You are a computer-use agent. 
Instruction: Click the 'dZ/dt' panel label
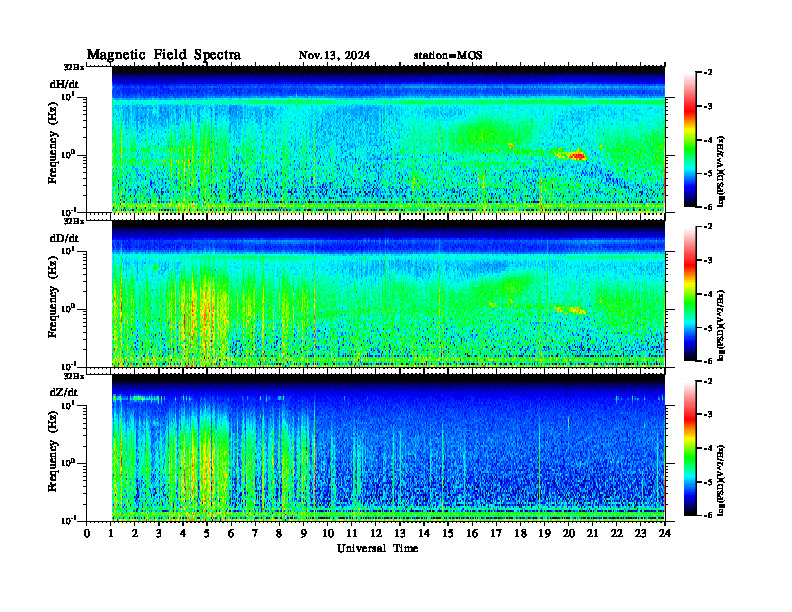tap(64, 392)
